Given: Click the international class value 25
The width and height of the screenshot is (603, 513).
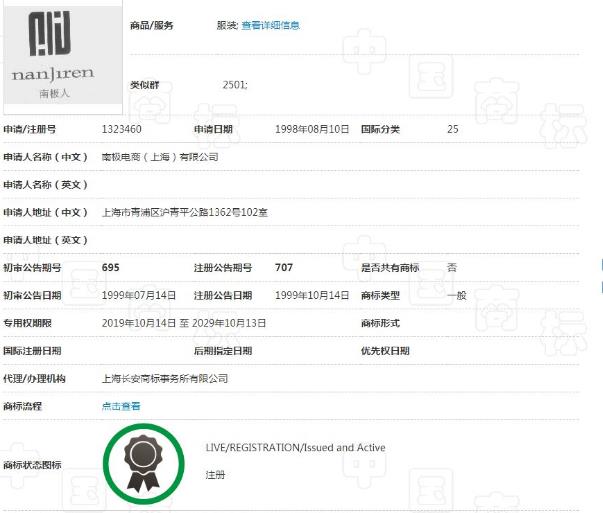Looking at the screenshot, I should [x=452, y=129].
